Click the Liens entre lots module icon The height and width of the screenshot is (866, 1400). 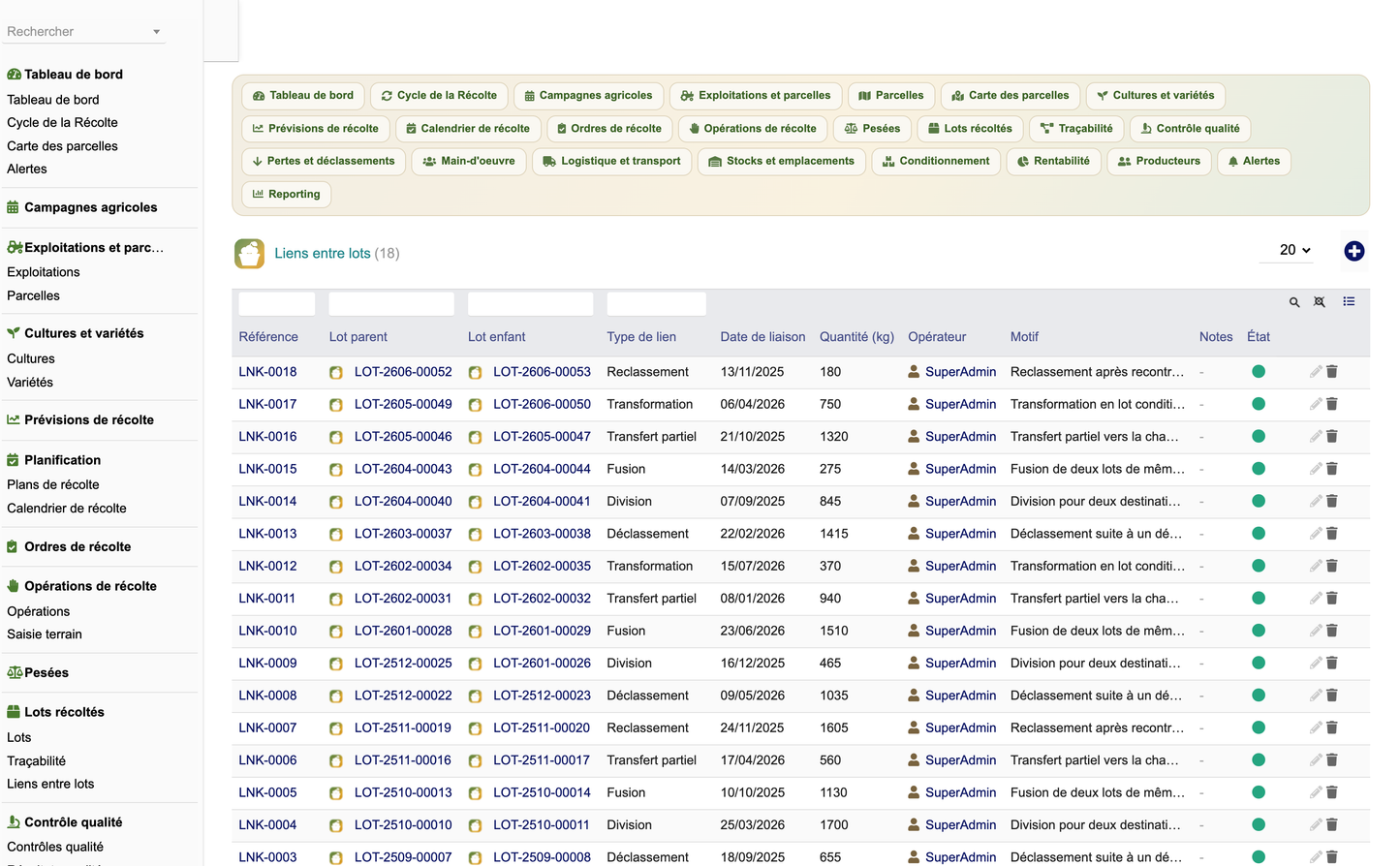(249, 253)
